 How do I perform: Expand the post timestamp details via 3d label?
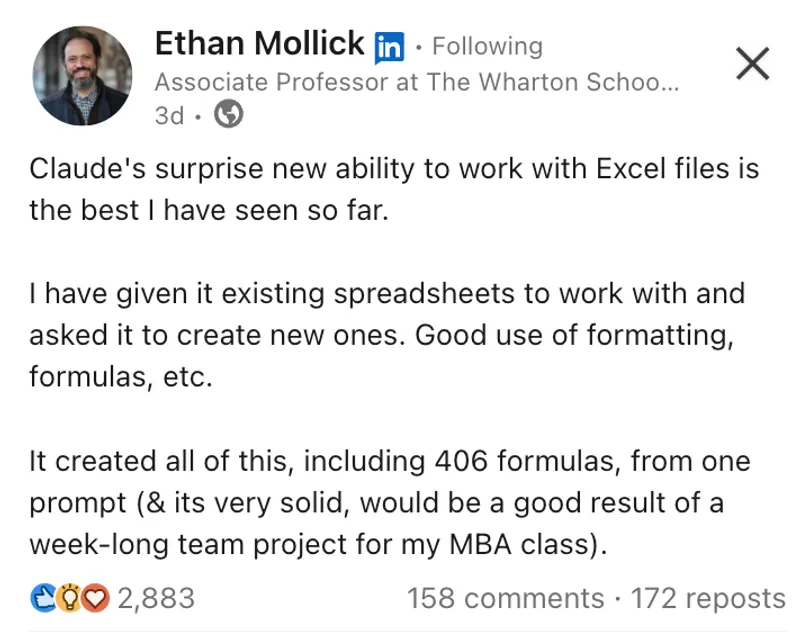click(x=169, y=115)
